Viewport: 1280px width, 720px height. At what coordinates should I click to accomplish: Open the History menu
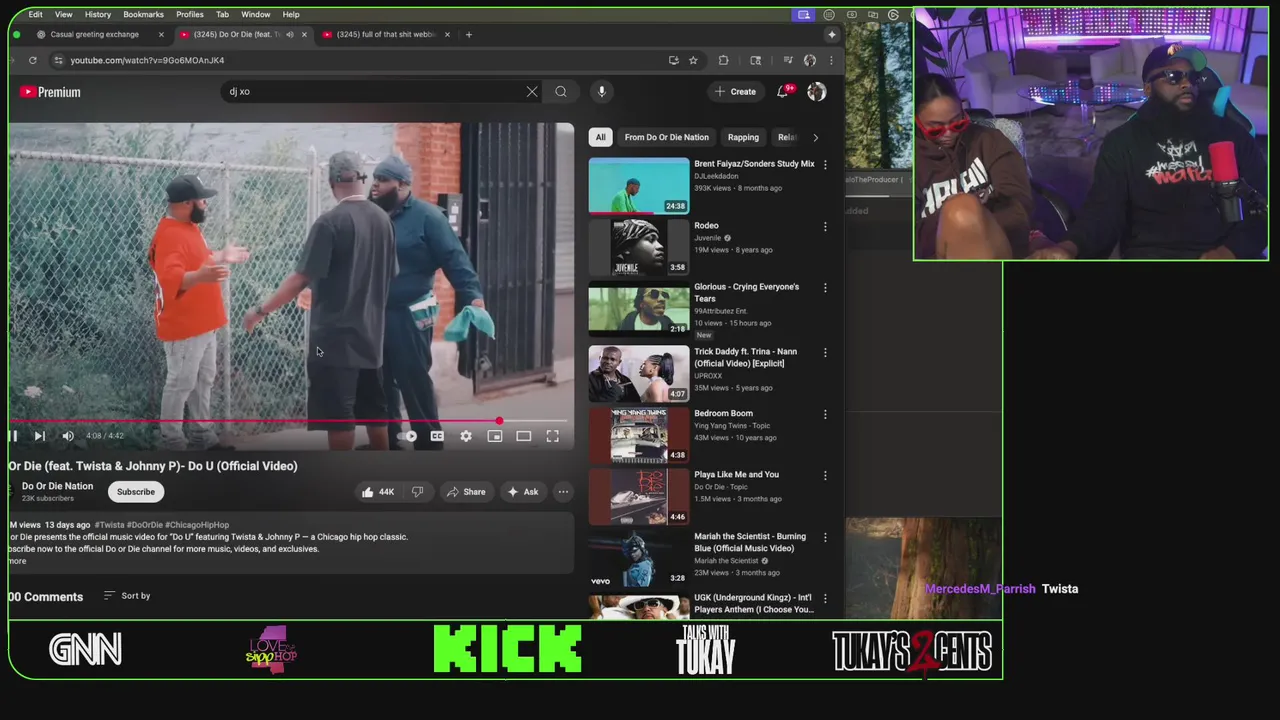tap(98, 14)
